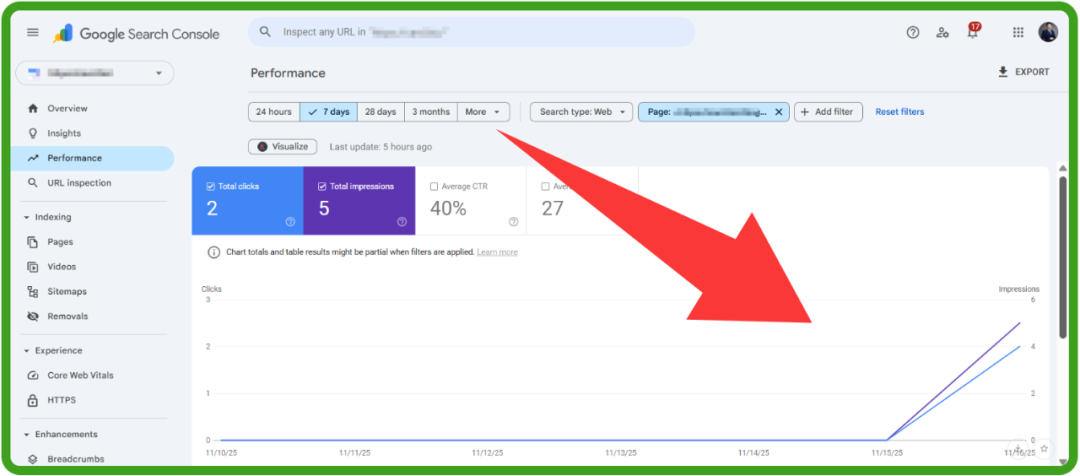Select the 28 days date range
1080x476 pixels.
380,112
